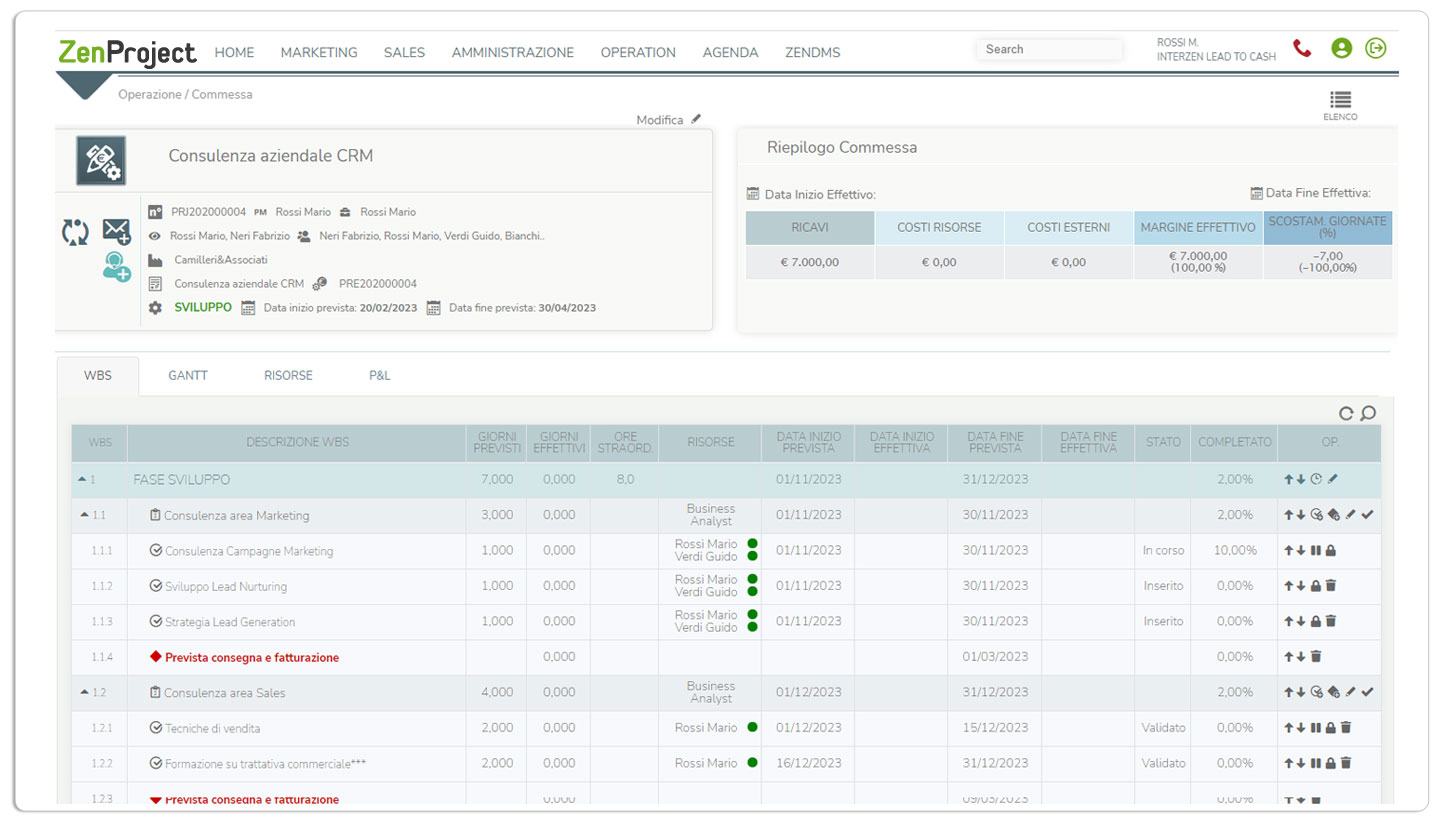Click the add support user icon

(x=116, y=267)
